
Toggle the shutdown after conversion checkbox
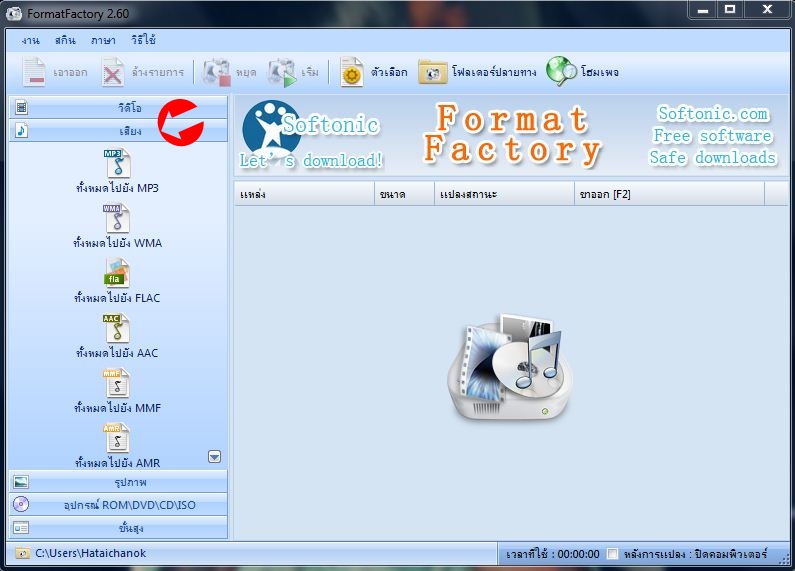(612, 554)
